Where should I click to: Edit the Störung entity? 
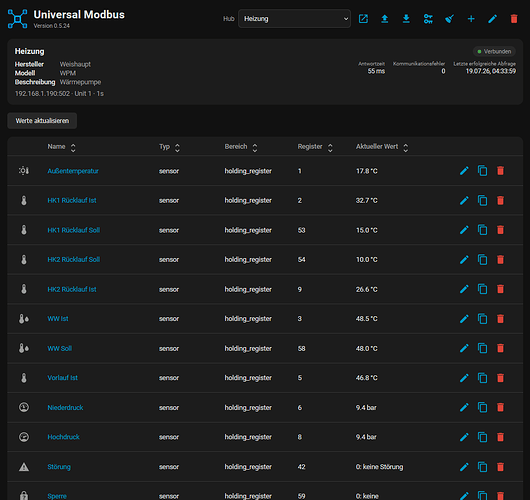(464, 467)
